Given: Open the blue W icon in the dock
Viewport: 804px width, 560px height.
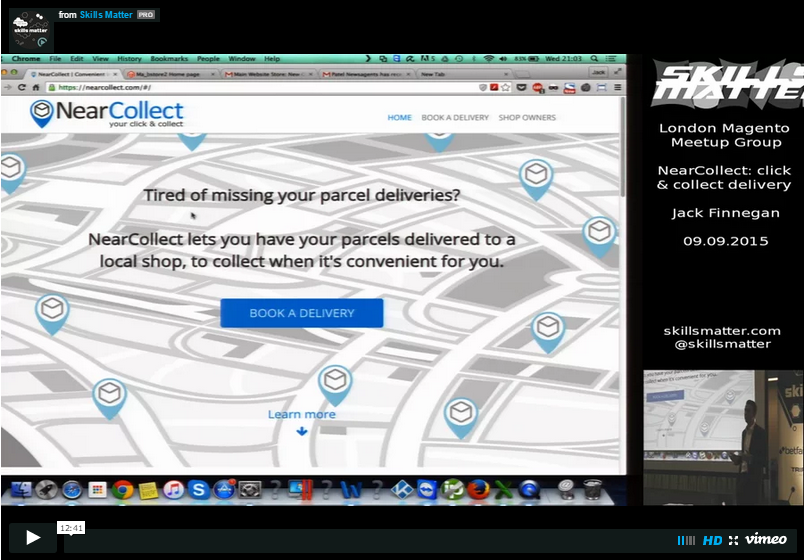Looking at the screenshot, I should (x=351, y=490).
